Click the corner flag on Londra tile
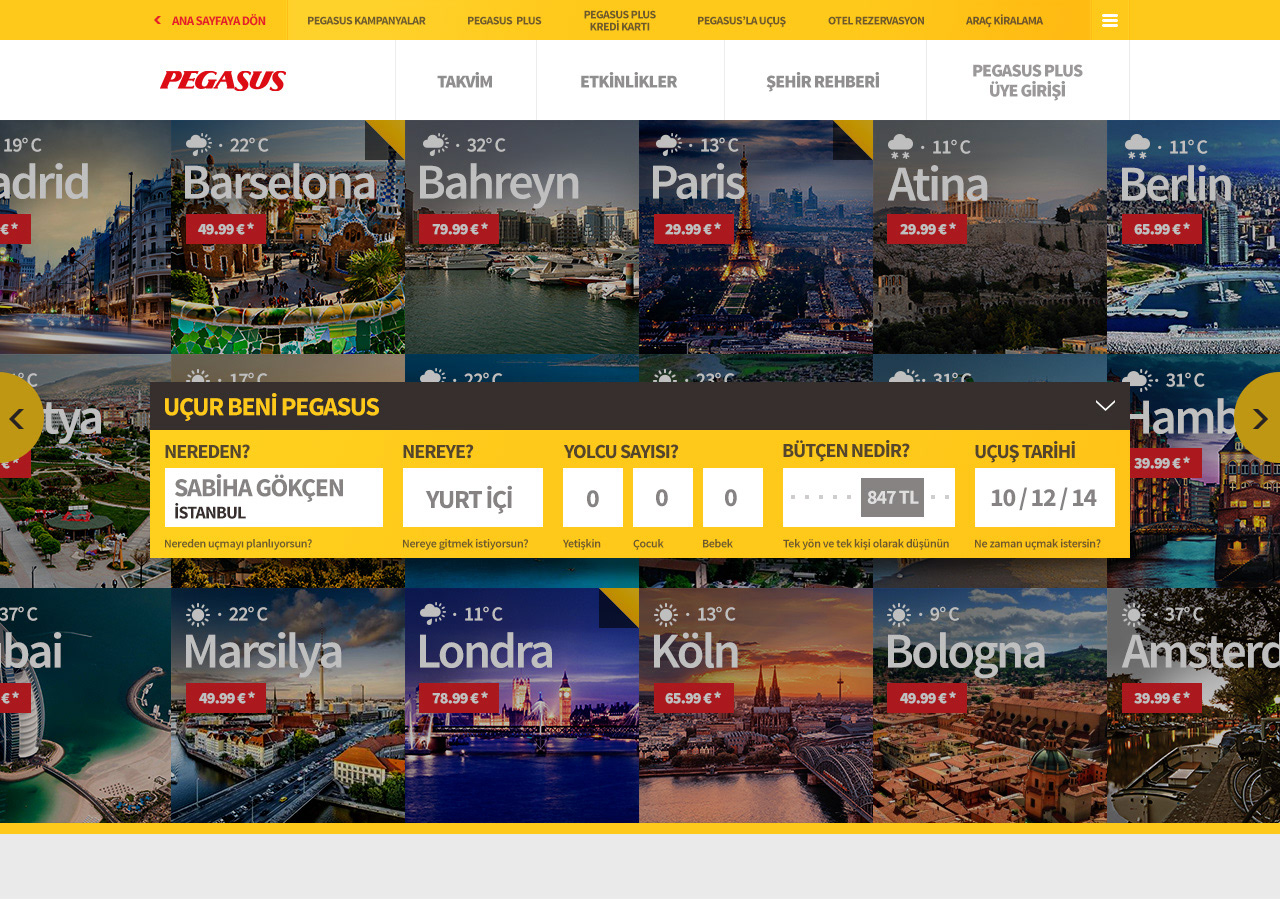This screenshot has width=1280, height=900. [x=619, y=608]
